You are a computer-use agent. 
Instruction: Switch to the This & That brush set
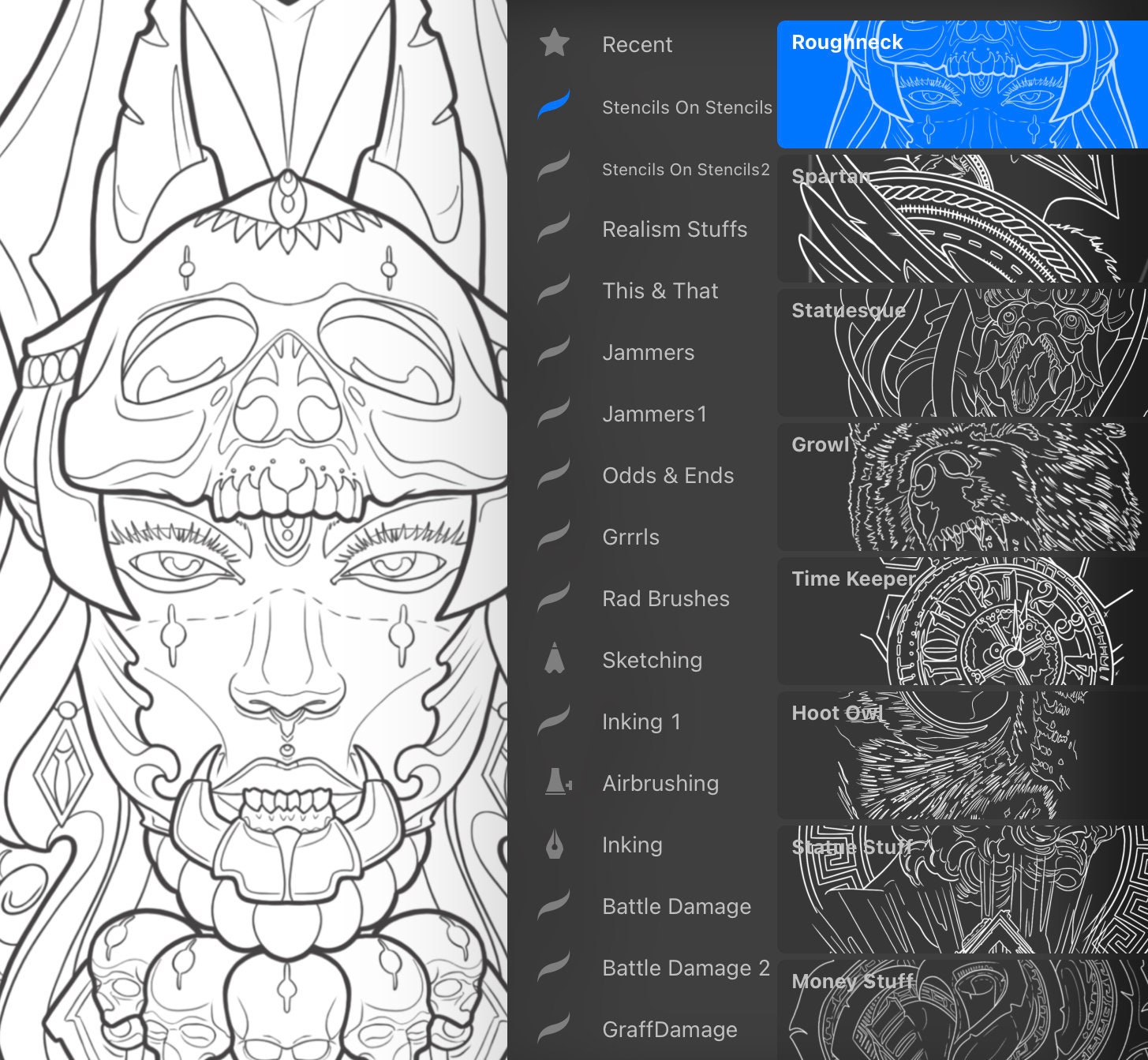click(660, 291)
